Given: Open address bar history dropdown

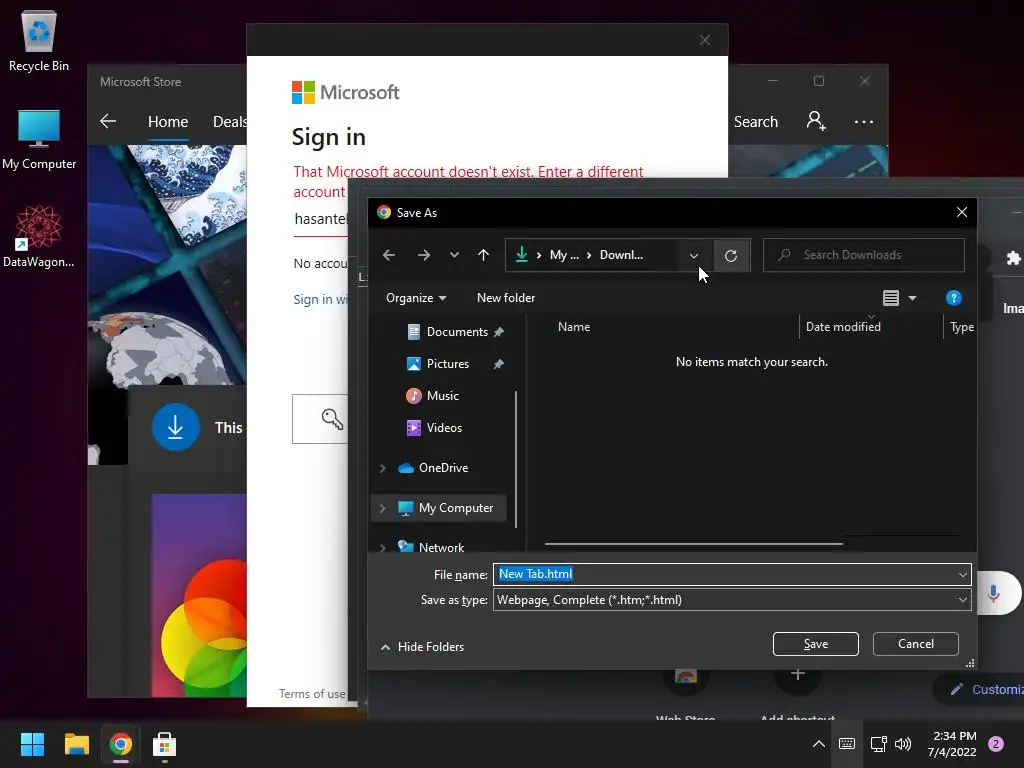Looking at the screenshot, I should (x=694, y=255).
